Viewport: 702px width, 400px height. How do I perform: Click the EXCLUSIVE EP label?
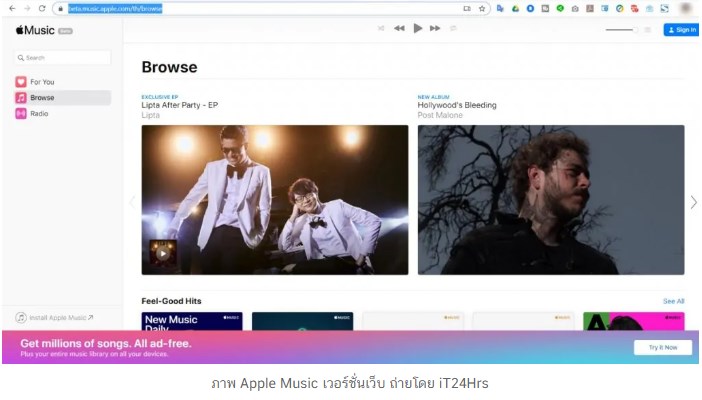click(x=160, y=97)
